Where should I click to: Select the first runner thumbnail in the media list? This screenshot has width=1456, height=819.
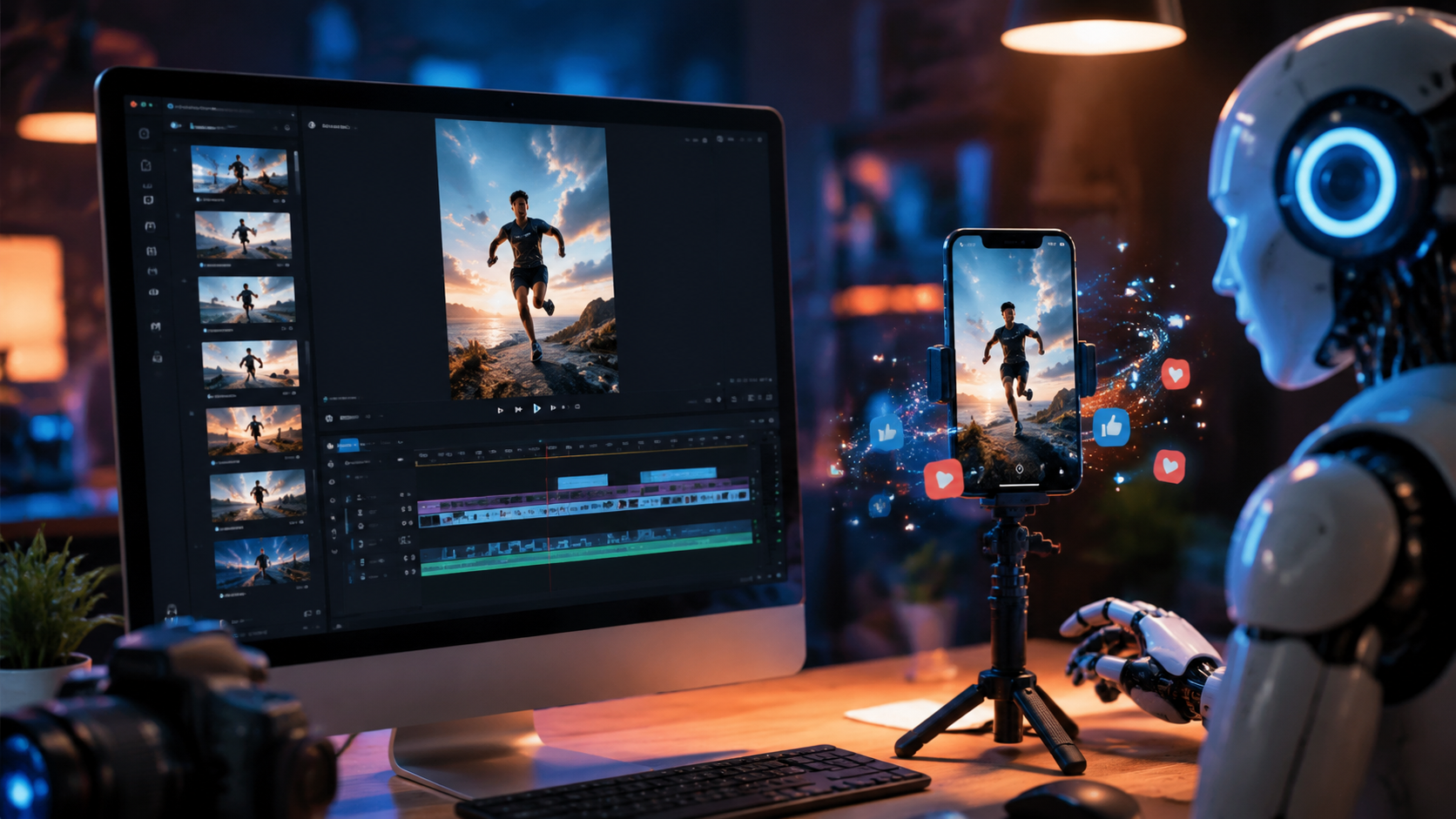point(239,170)
